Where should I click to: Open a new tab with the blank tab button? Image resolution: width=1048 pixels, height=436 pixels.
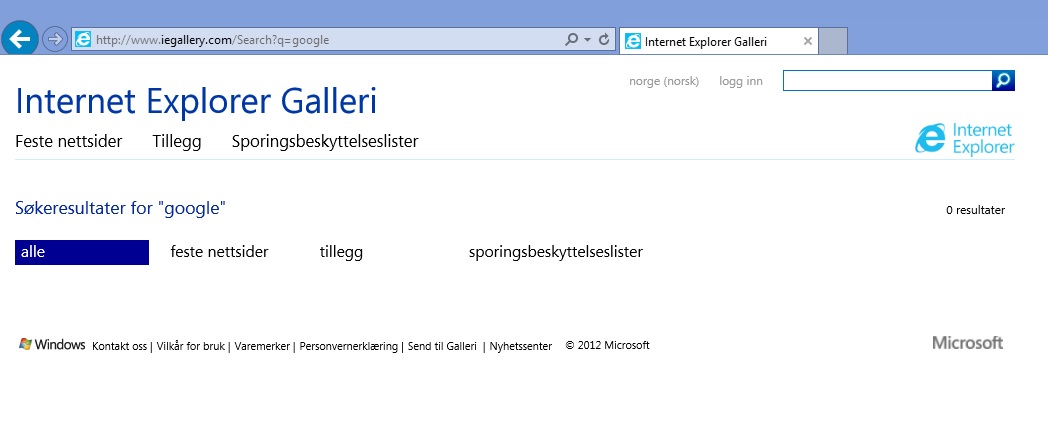coord(833,41)
